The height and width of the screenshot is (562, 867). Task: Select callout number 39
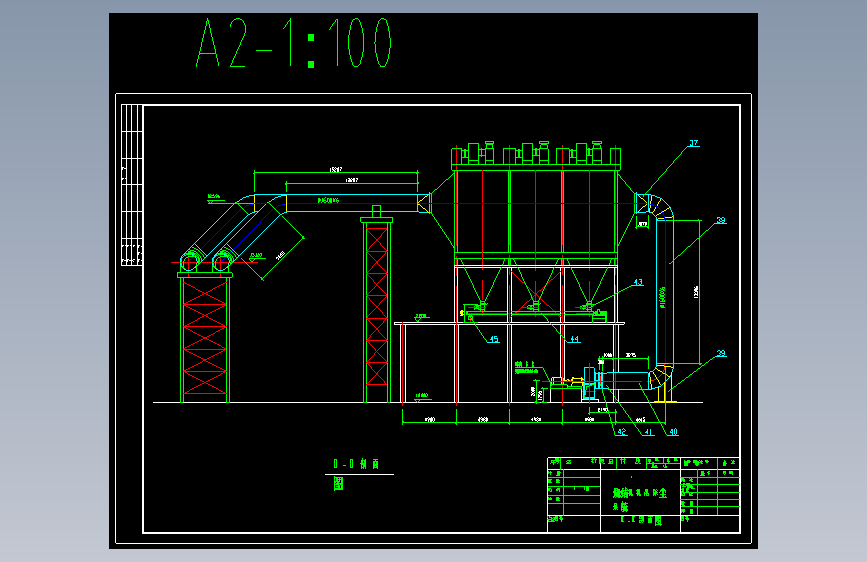[x=721, y=353]
